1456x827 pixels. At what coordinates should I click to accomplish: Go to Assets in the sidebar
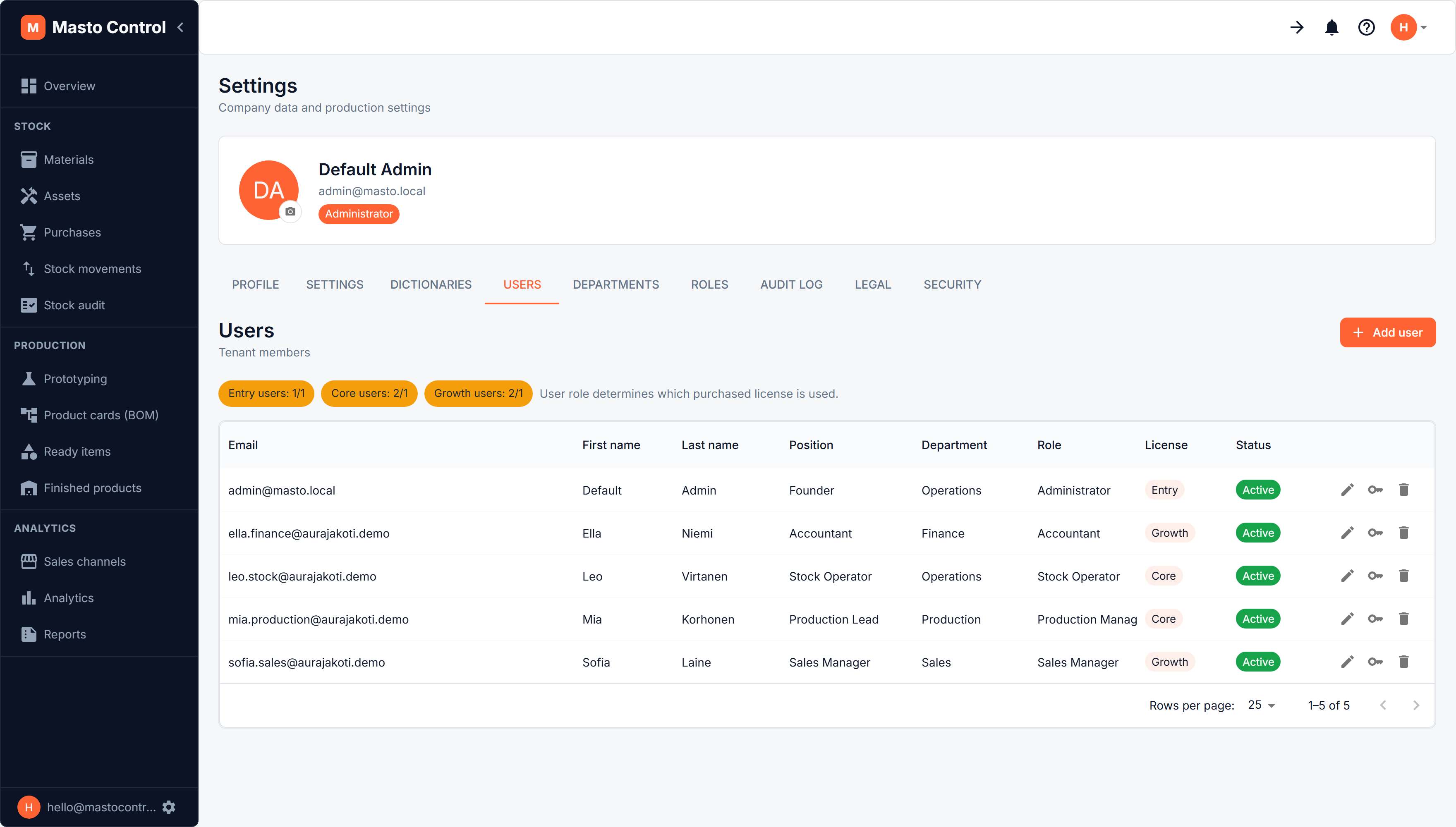pyautogui.click(x=99, y=196)
